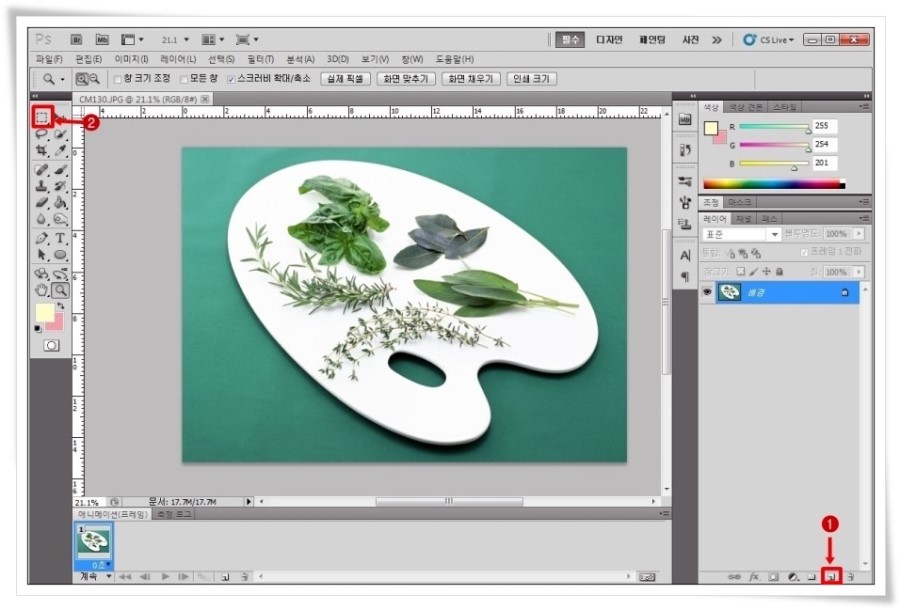Switch to the 측정 로그 tab

click(174, 514)
